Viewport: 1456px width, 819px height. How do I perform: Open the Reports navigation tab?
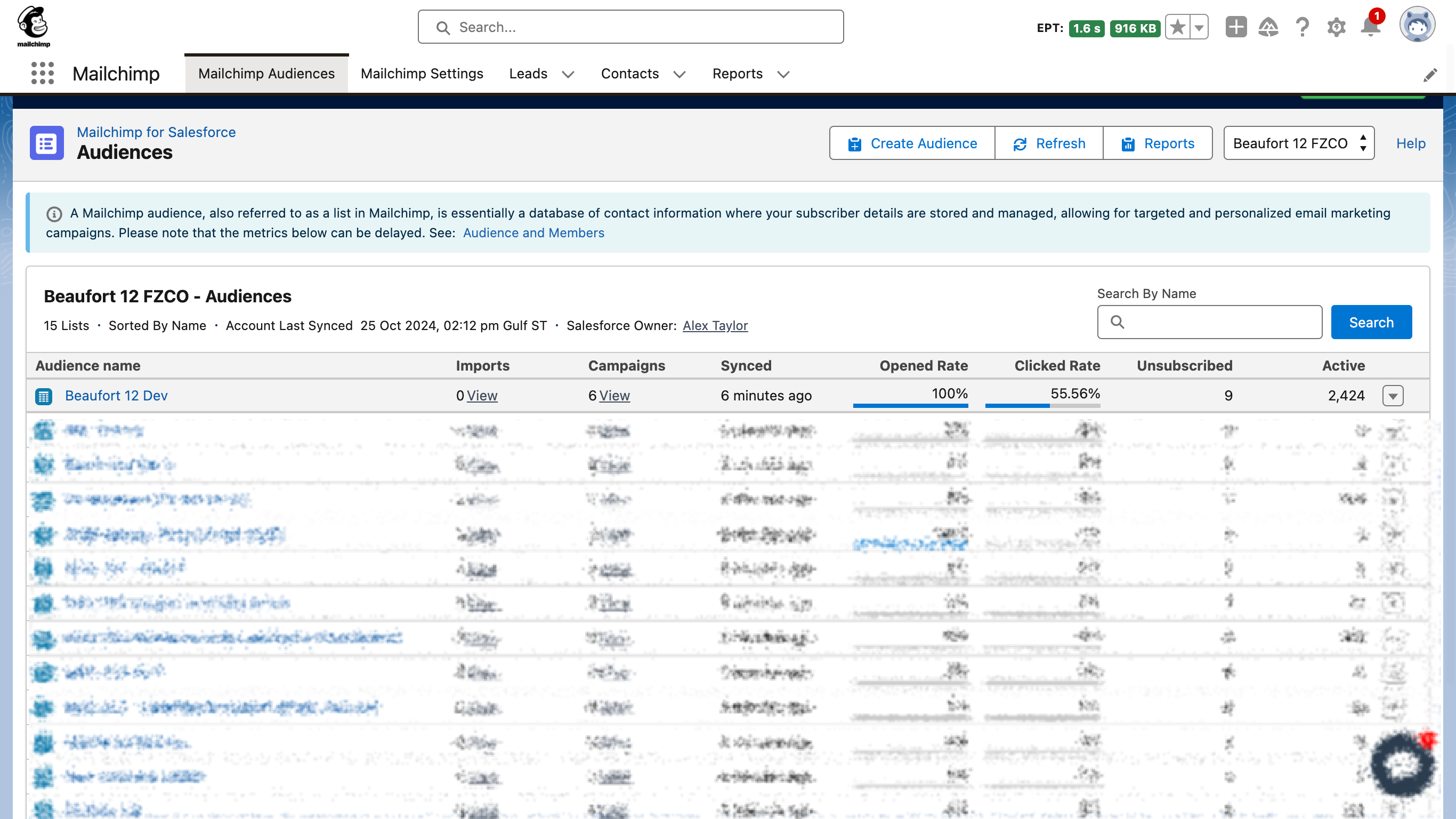tap(737, 74)
